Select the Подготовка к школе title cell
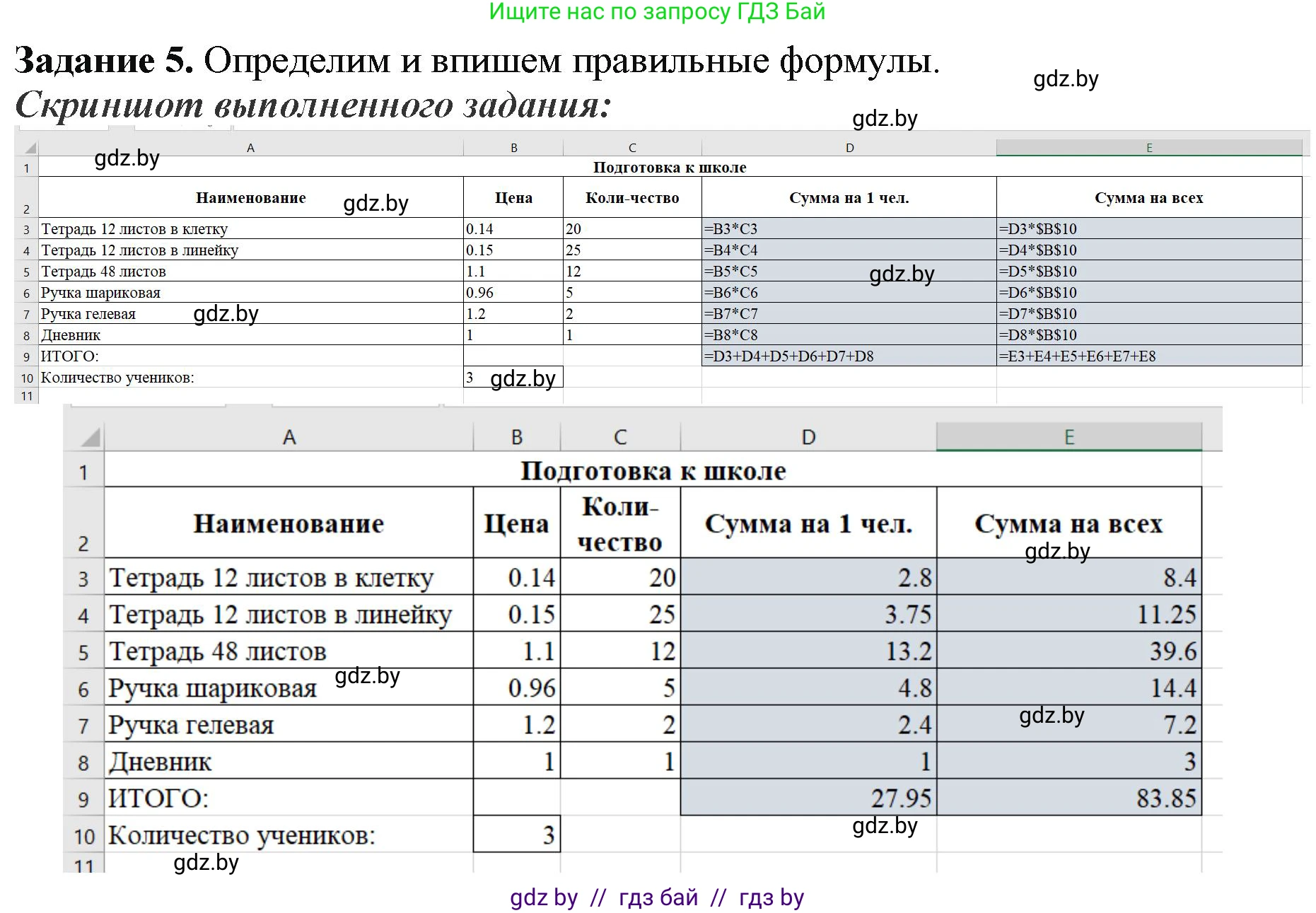 (654, 471)
